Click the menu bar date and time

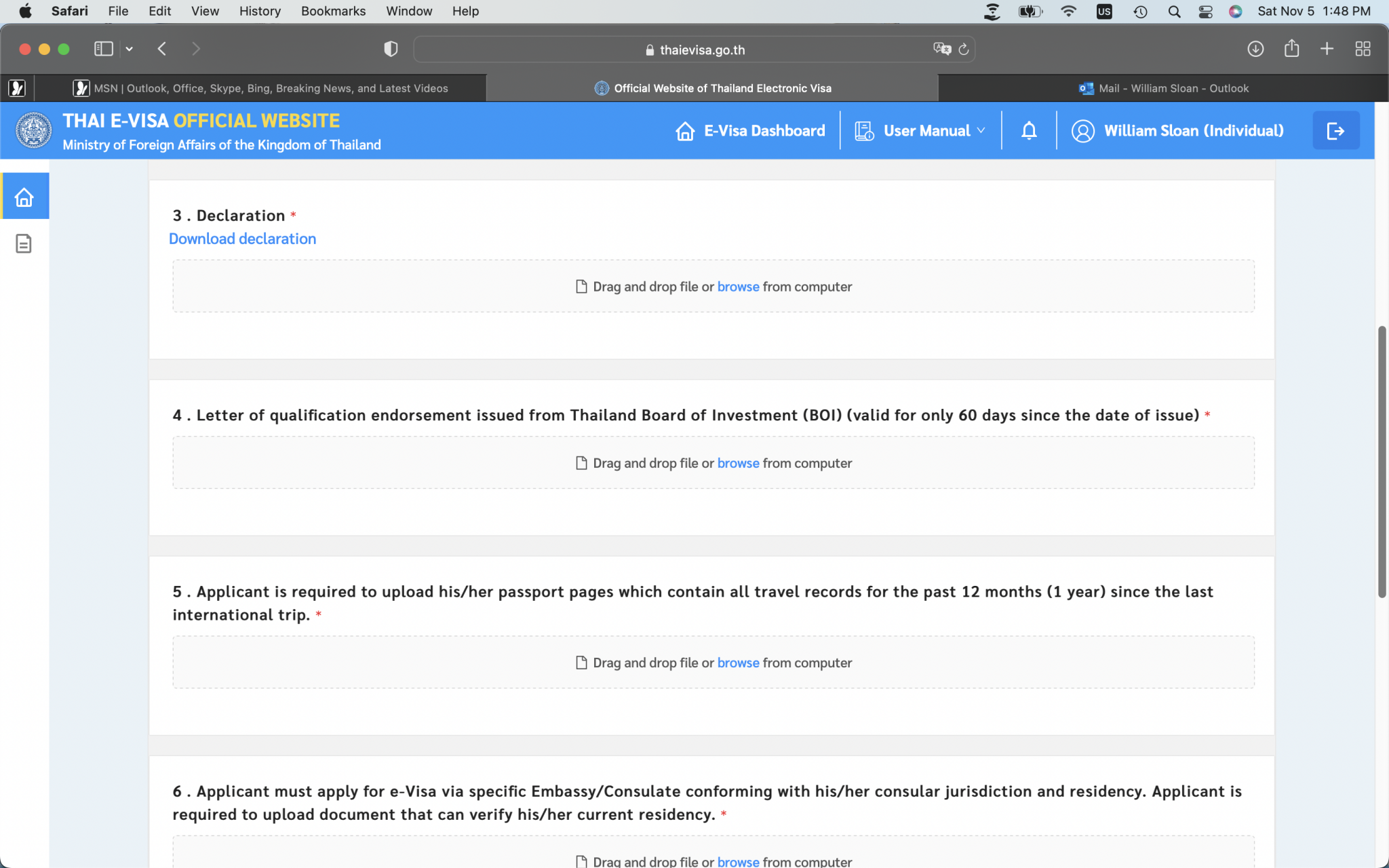click(1314, 11)
